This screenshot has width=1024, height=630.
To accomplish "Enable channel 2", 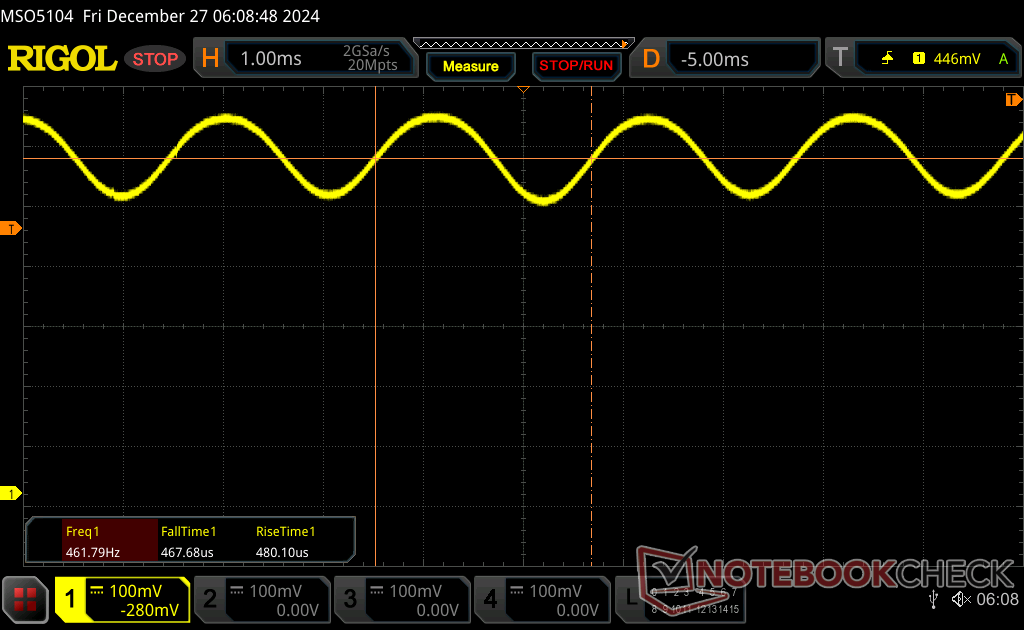I will (261, 600).
